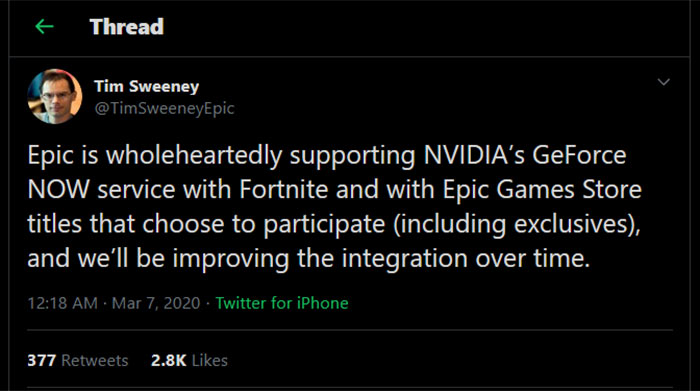Screen dimensions: 700x391
Task: Click the Mar 7, 2020 date
Action: coord(156,303)
